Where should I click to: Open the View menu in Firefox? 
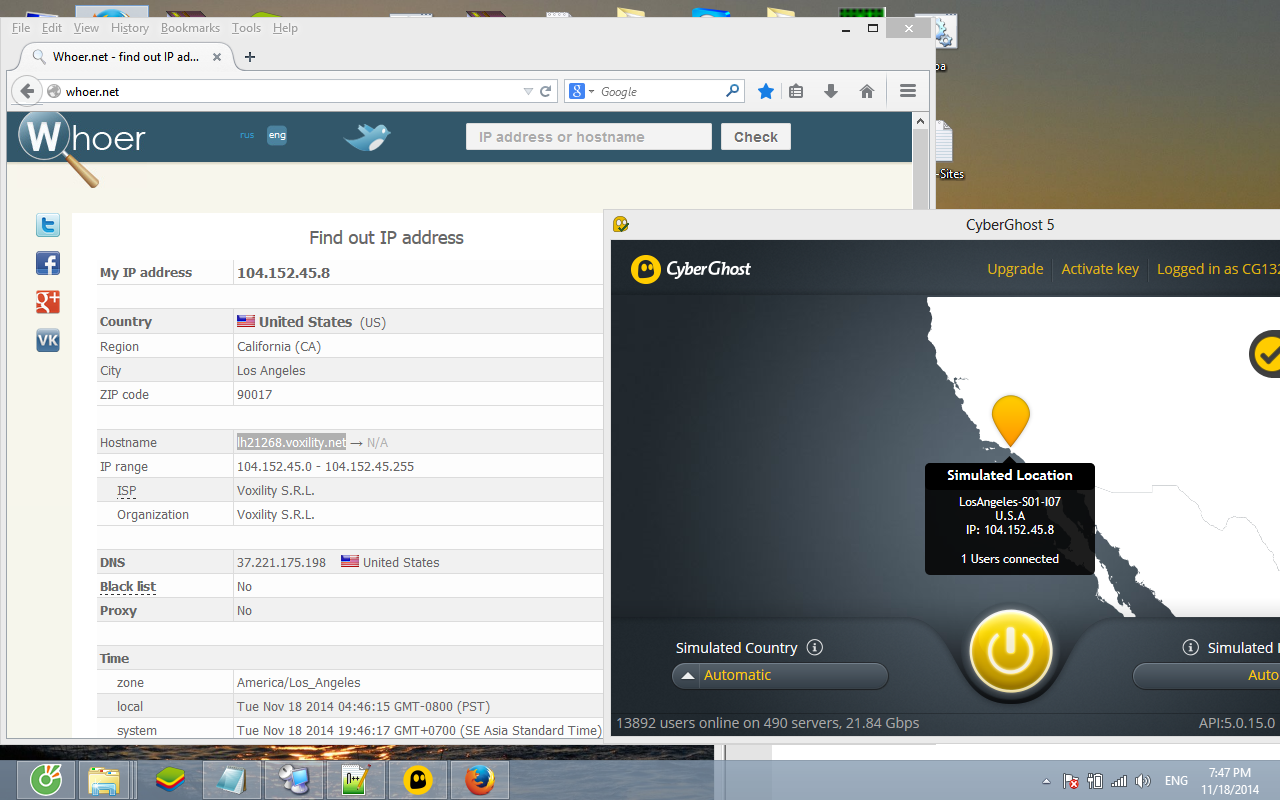(86, 28)
